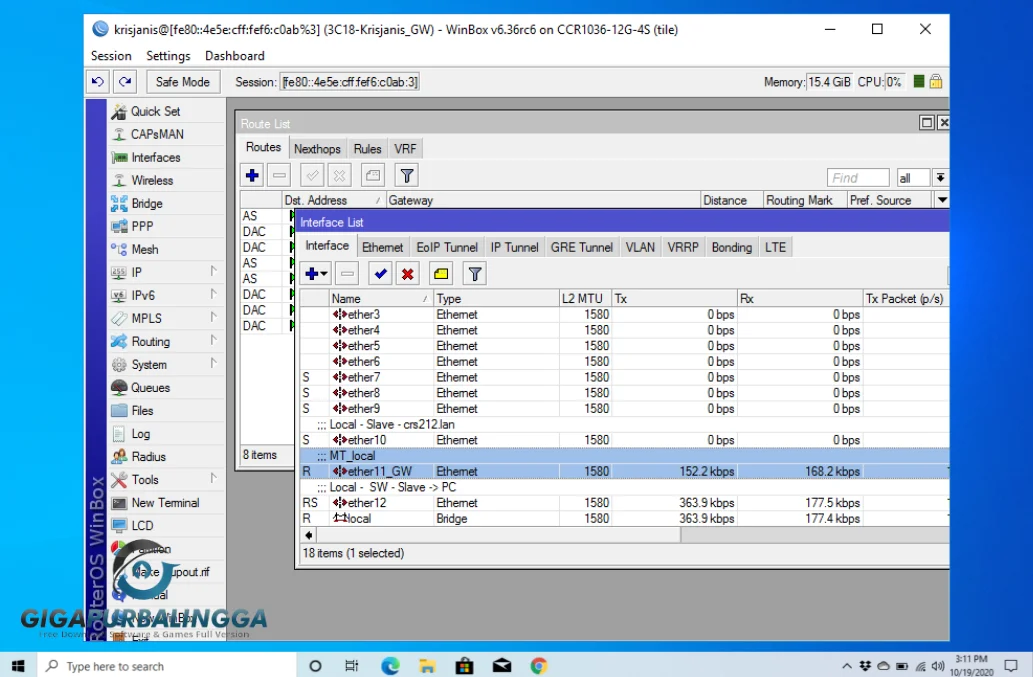Switch to Nexthops tab in Route List
This screenshot has width=1033, height=677.
click(x=317, y=149)
